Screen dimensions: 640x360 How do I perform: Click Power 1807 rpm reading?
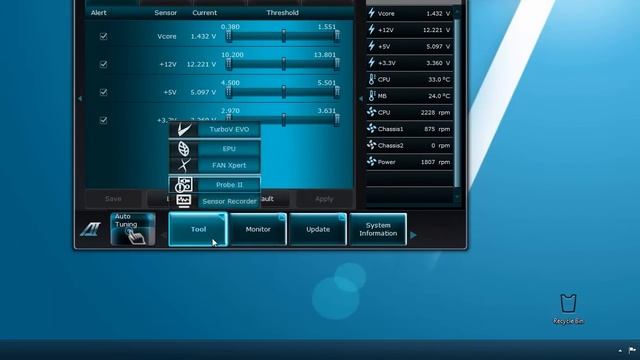click(436, 162)
